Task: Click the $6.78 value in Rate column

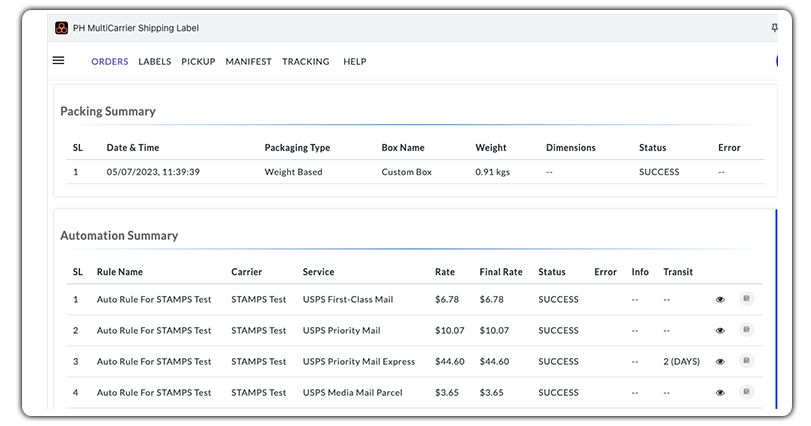Action: click(447, 300)
